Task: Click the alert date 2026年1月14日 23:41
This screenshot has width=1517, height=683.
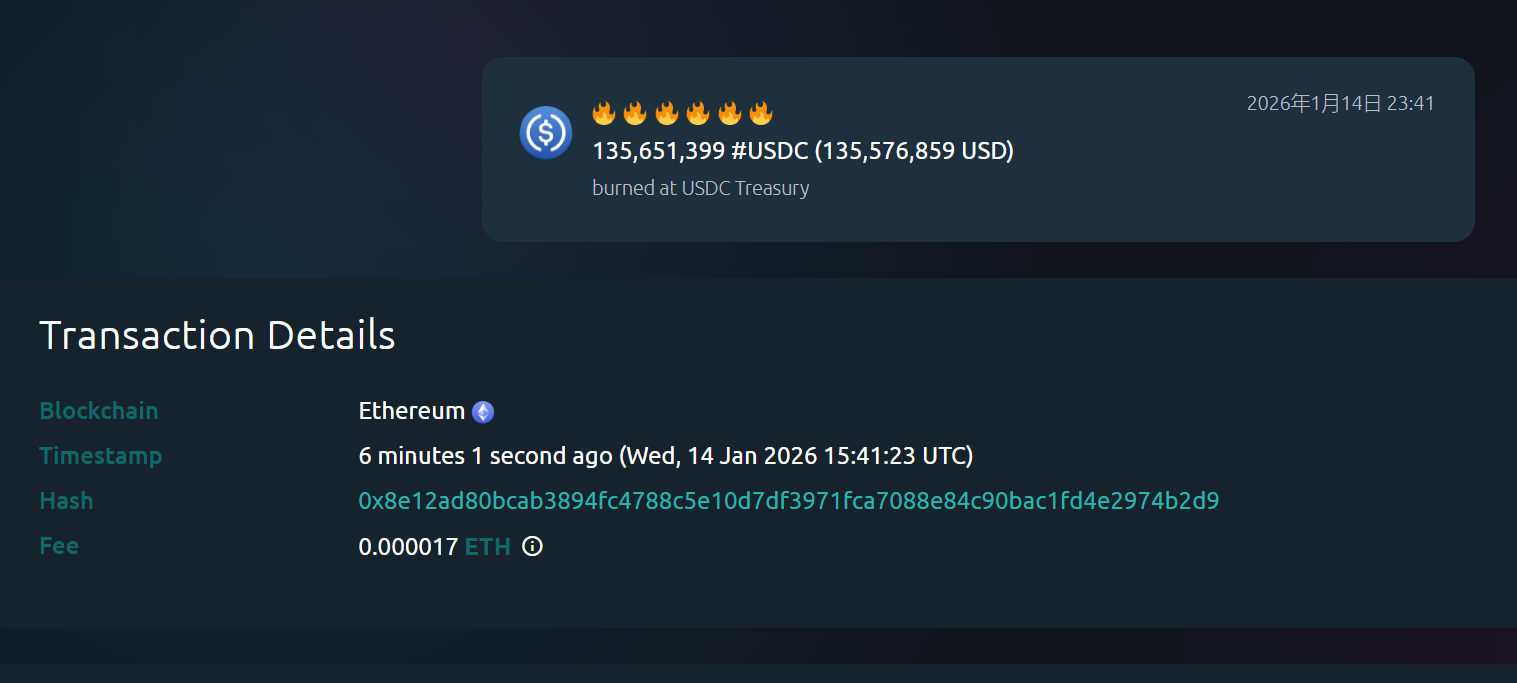Action: [1340, 103]
